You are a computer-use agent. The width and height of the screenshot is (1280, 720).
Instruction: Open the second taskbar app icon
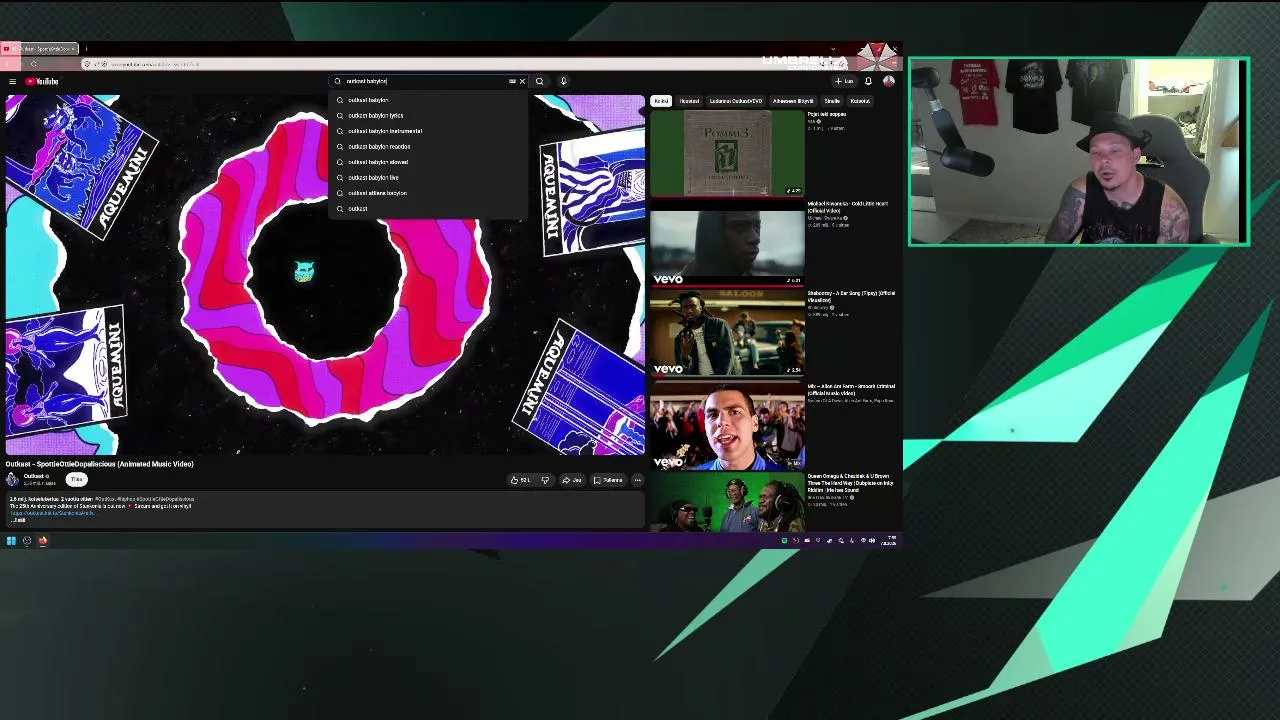point(27,541)
